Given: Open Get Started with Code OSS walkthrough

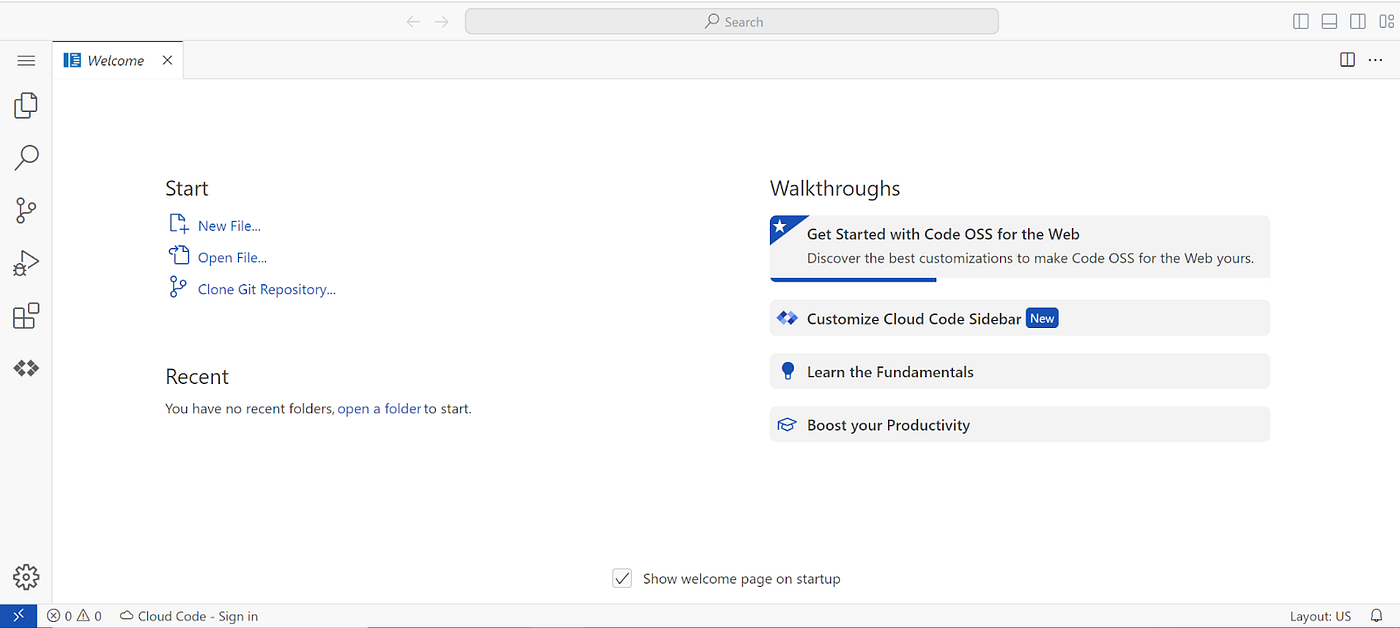Looking at the screenshot, I should point(1020,247).
